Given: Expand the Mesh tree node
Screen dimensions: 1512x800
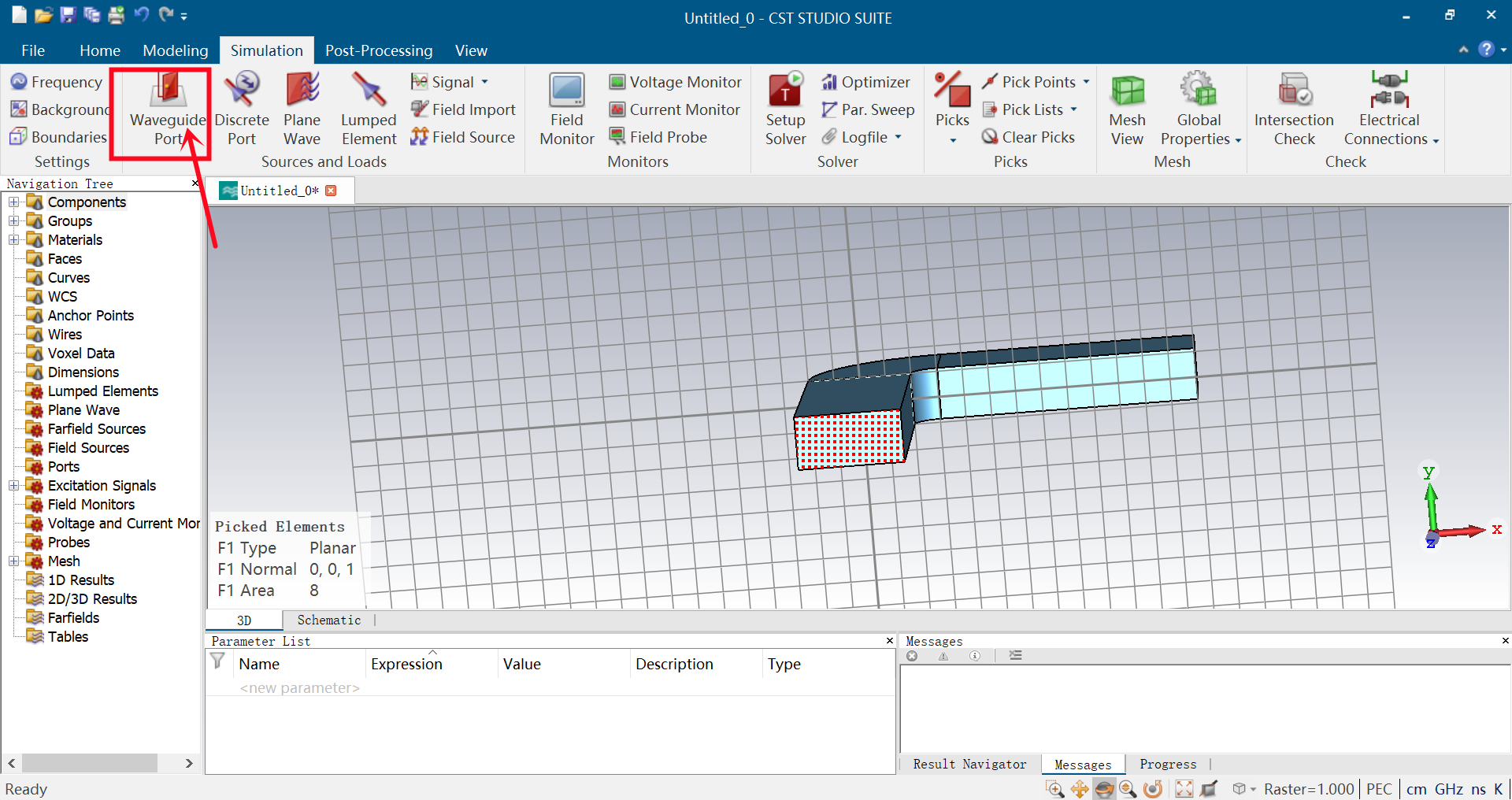Looking at the screenshot, I should coord(13,561).
